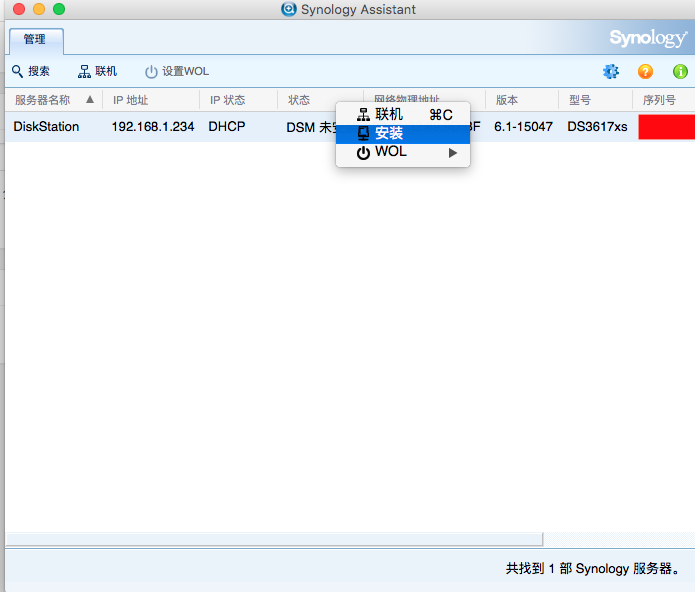
Task: Click the red close window button
Action: [x=19, y=9]
